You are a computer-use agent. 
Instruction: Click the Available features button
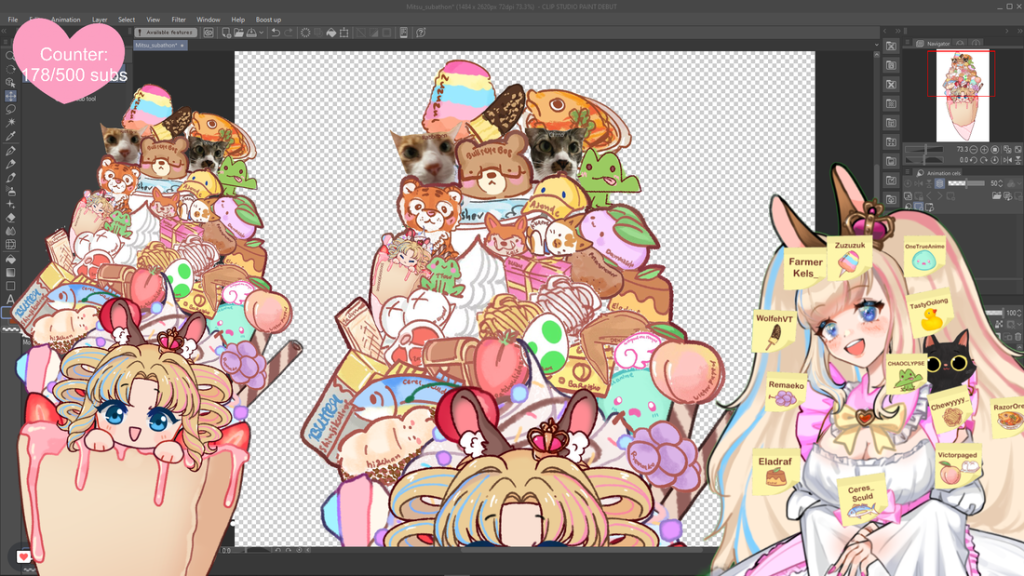[x=166, y=32]
